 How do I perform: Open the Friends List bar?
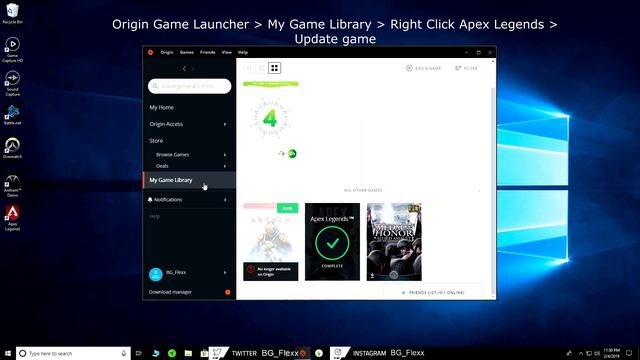coord(433,293)
